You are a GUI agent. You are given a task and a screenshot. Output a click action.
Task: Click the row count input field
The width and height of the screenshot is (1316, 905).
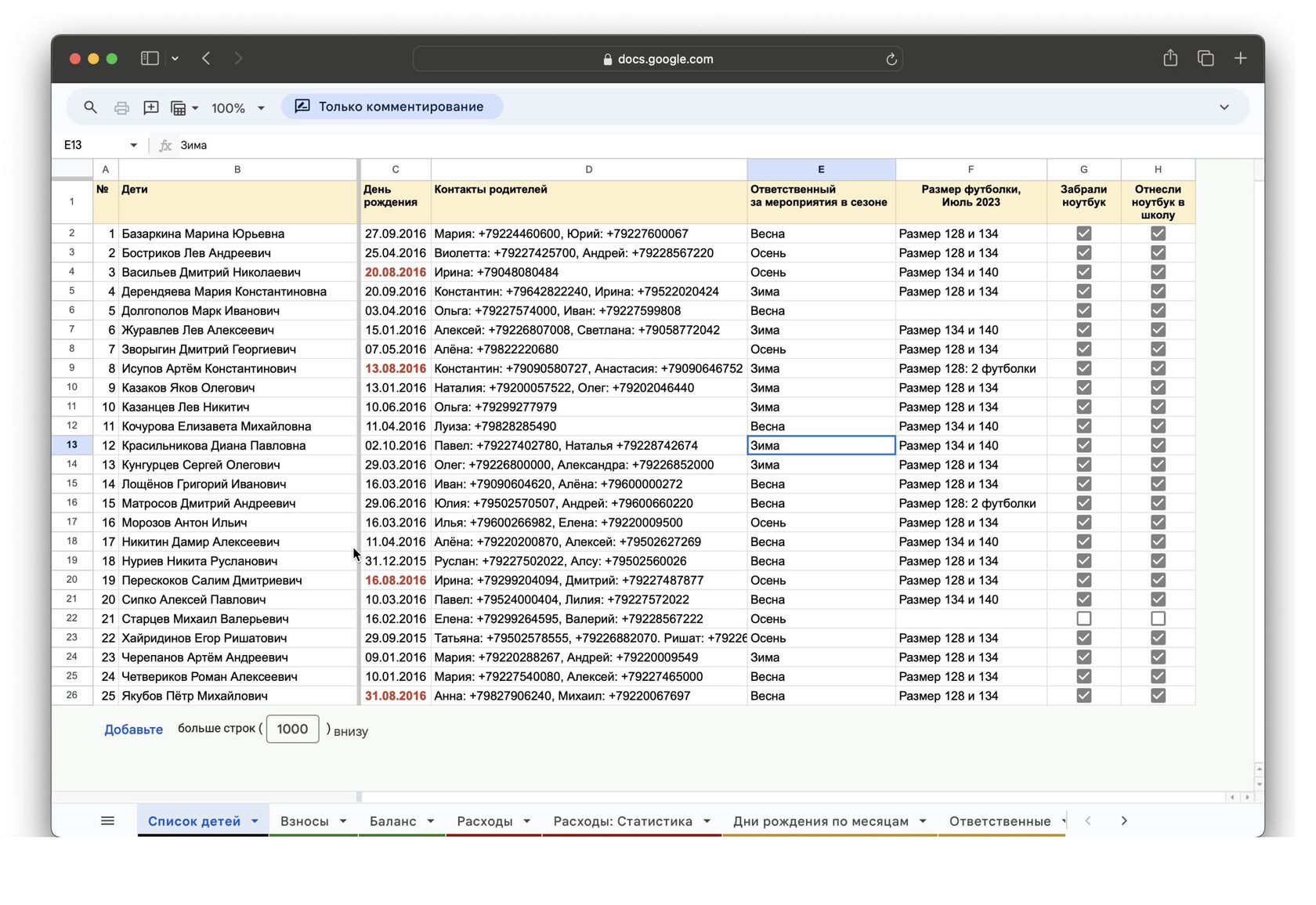(292, 729)
